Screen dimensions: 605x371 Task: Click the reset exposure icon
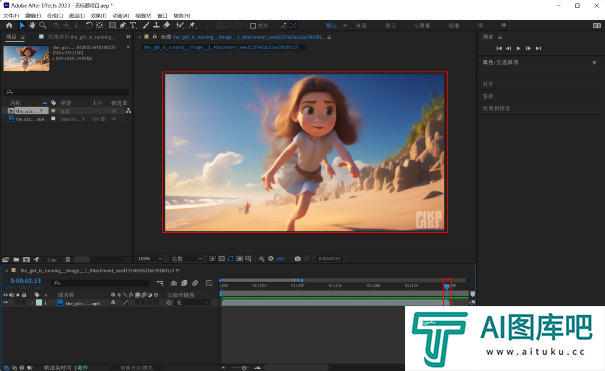pos(271,258)
